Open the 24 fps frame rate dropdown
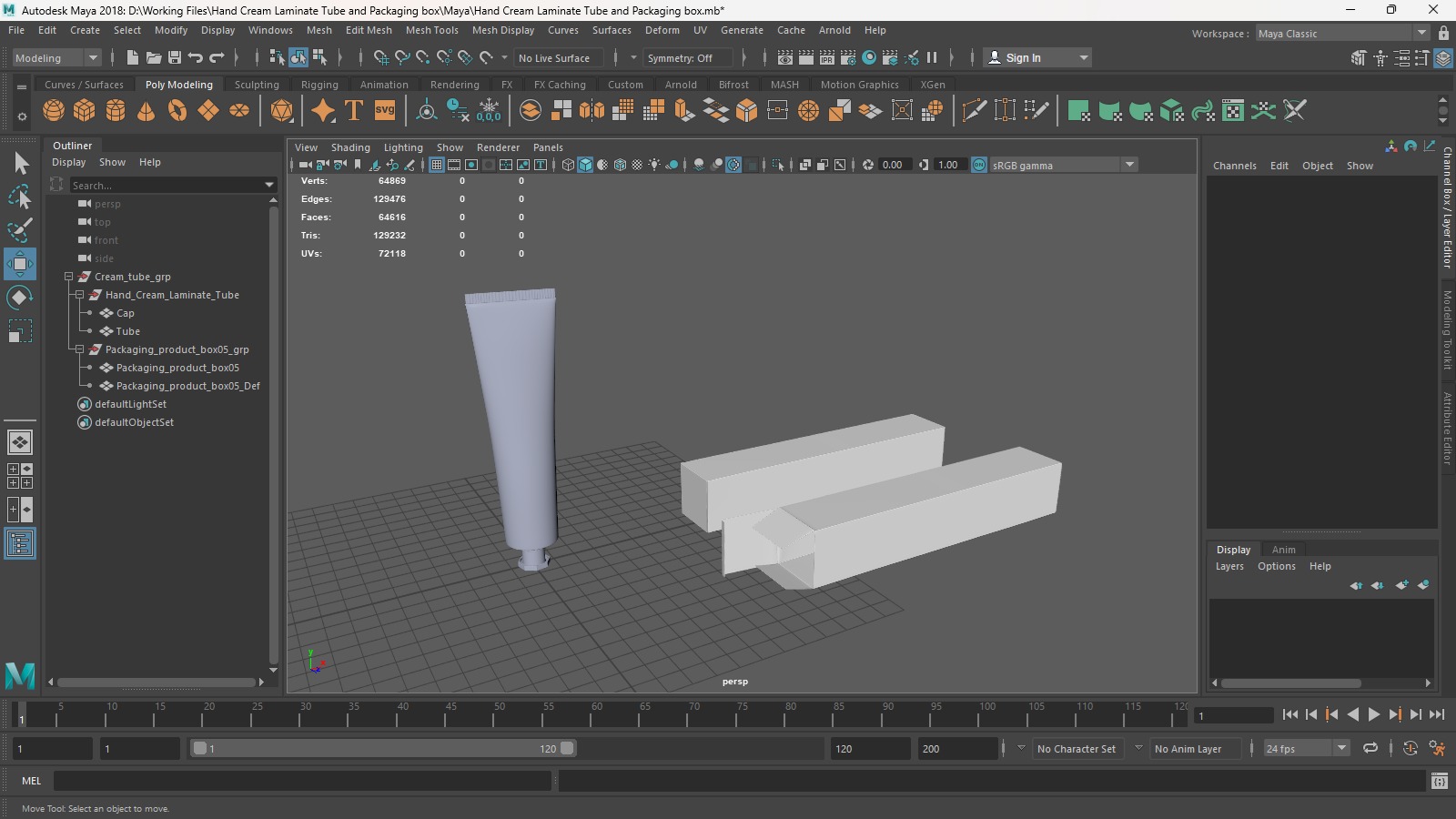The image size is (1456, 819). pyautogui.click(x=1306, y=748)
